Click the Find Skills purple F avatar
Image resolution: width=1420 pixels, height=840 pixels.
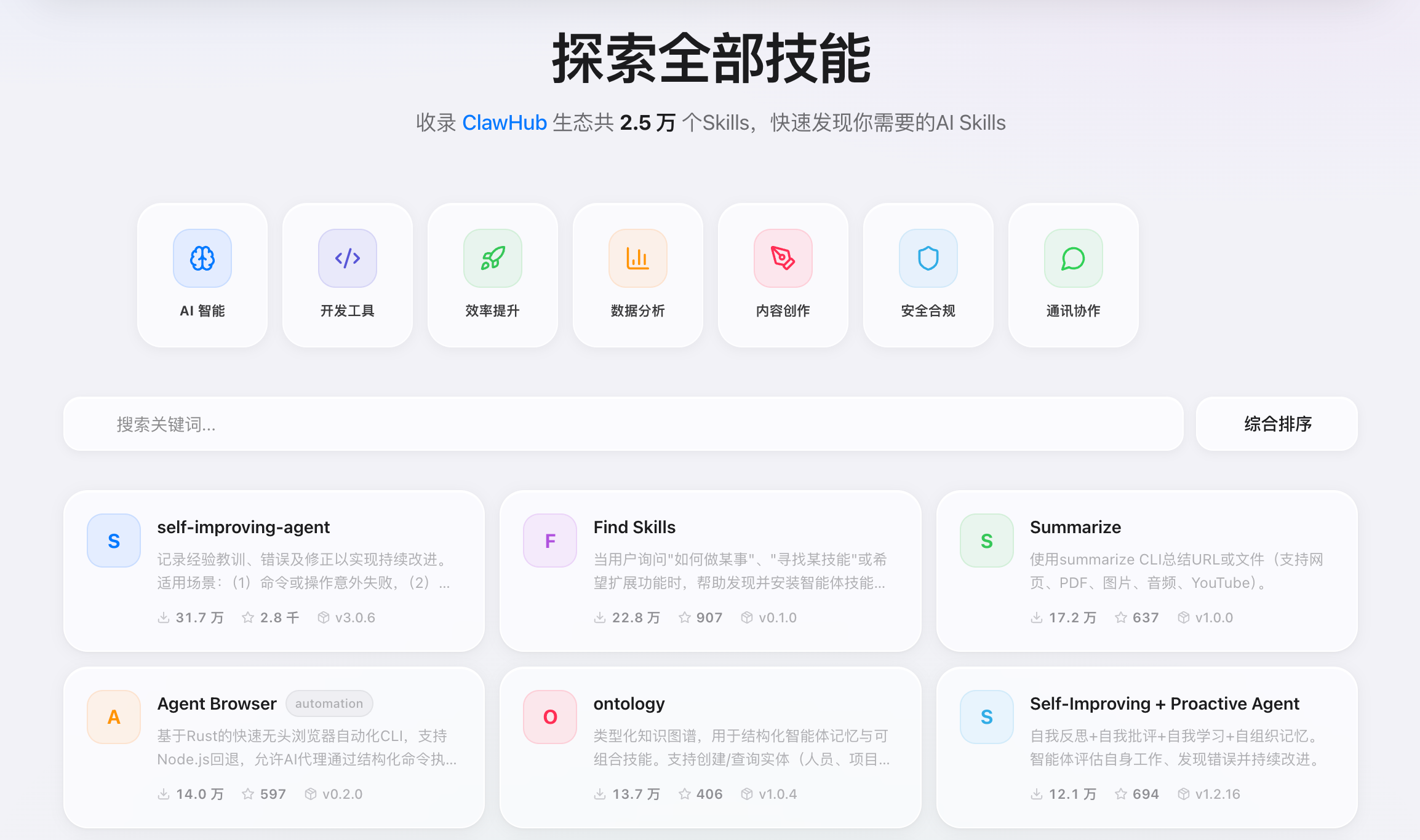[550, 541]
